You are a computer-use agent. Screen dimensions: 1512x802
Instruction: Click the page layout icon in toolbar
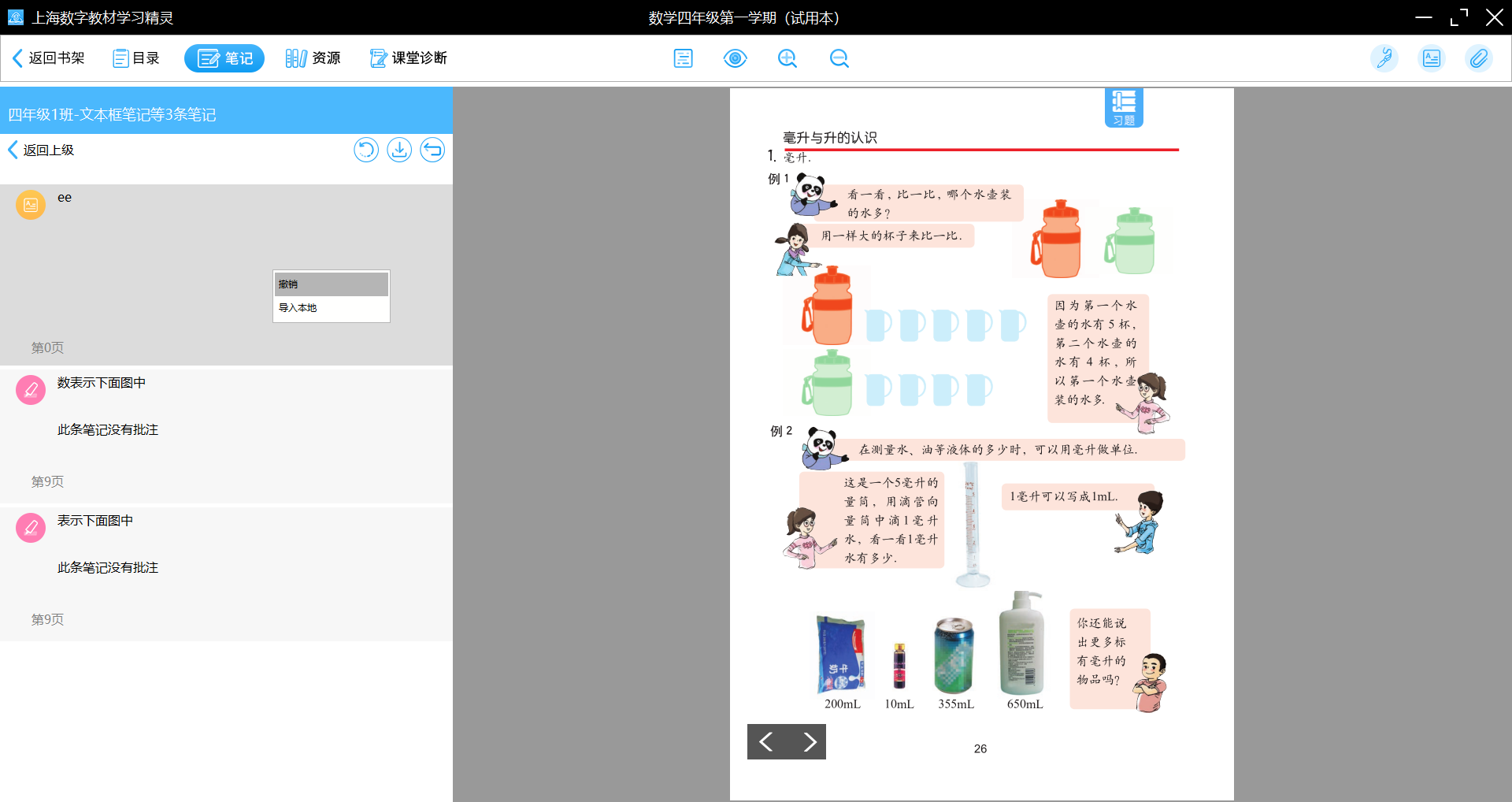(x=683, y=58)
